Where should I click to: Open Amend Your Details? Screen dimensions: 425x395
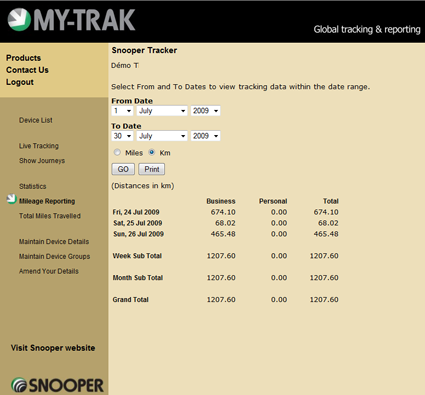49,271
